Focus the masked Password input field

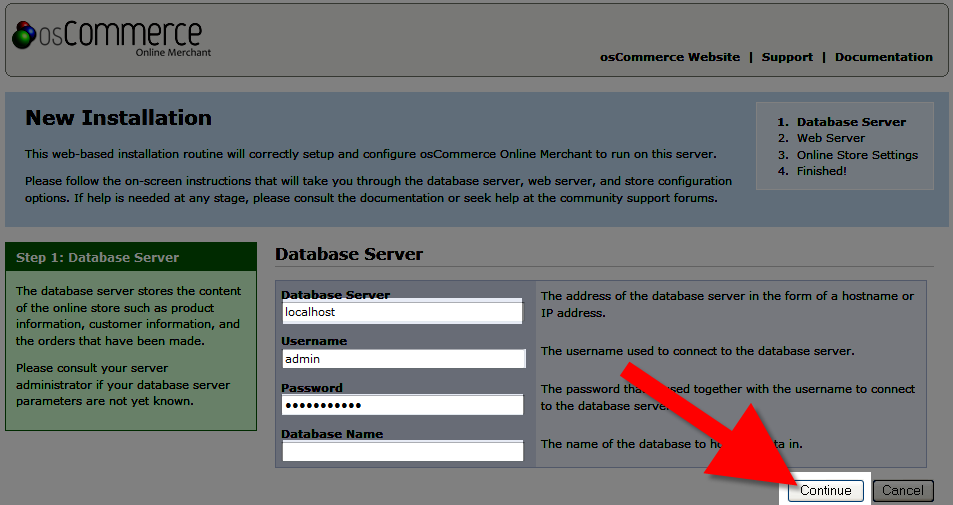[x=402, y=405]
